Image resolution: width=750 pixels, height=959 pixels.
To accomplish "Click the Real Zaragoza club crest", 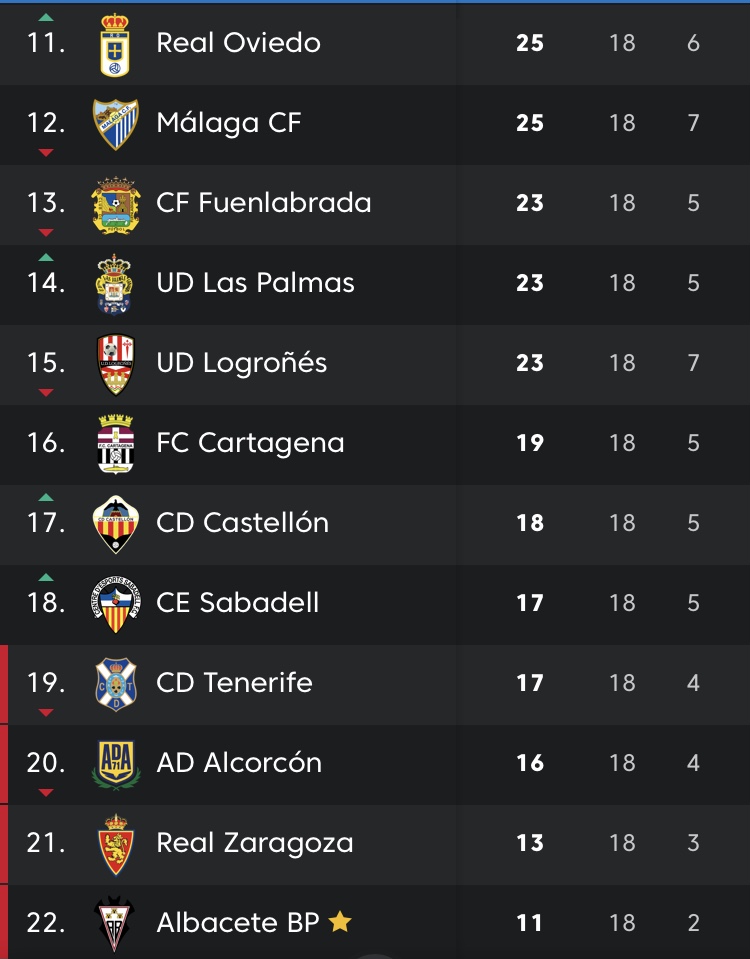I will tap(116, 844).
